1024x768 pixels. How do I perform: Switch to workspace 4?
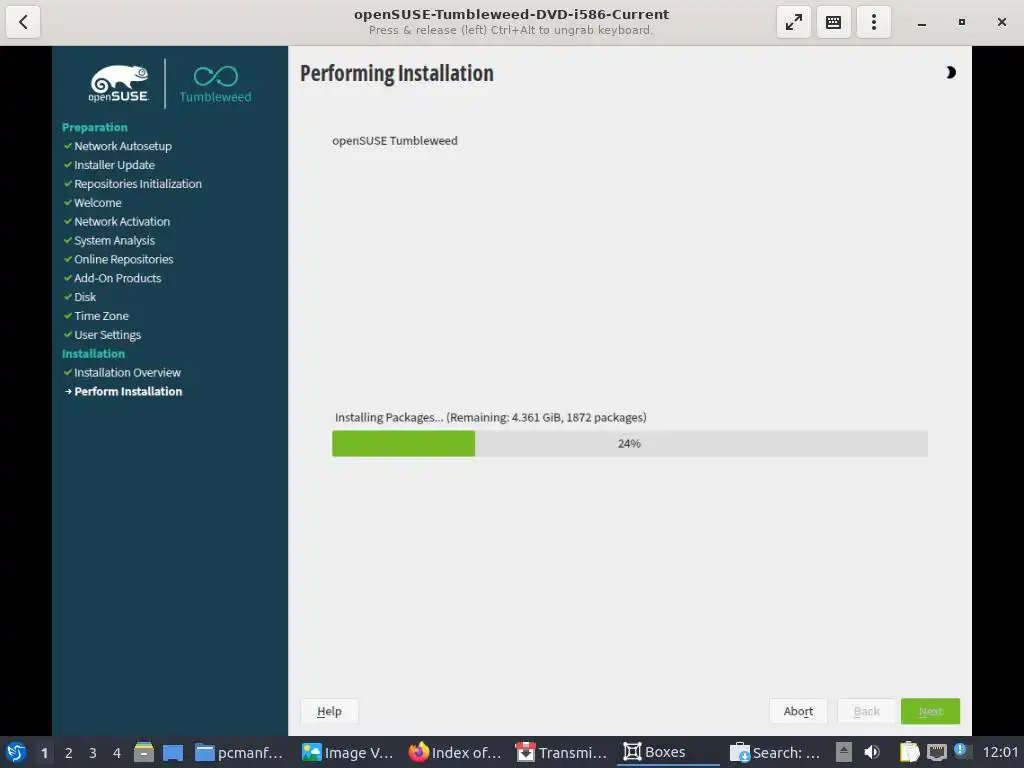117,752
